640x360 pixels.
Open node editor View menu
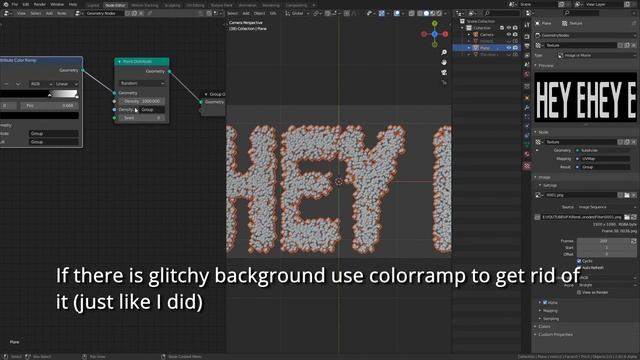tap(21, 13)
